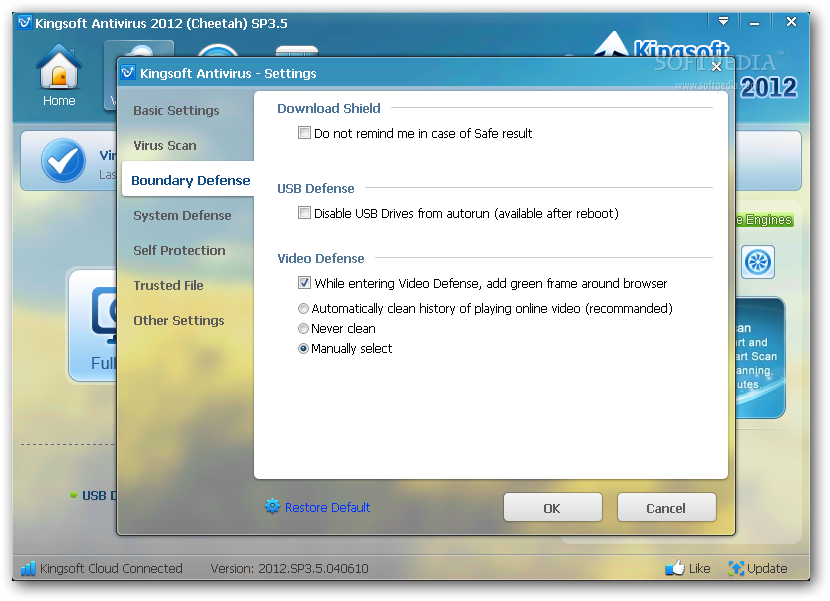Uncheck add green frame around browser option
Image resolution: width=830 pixels, height=601 pixels.
tap(304, 283)
